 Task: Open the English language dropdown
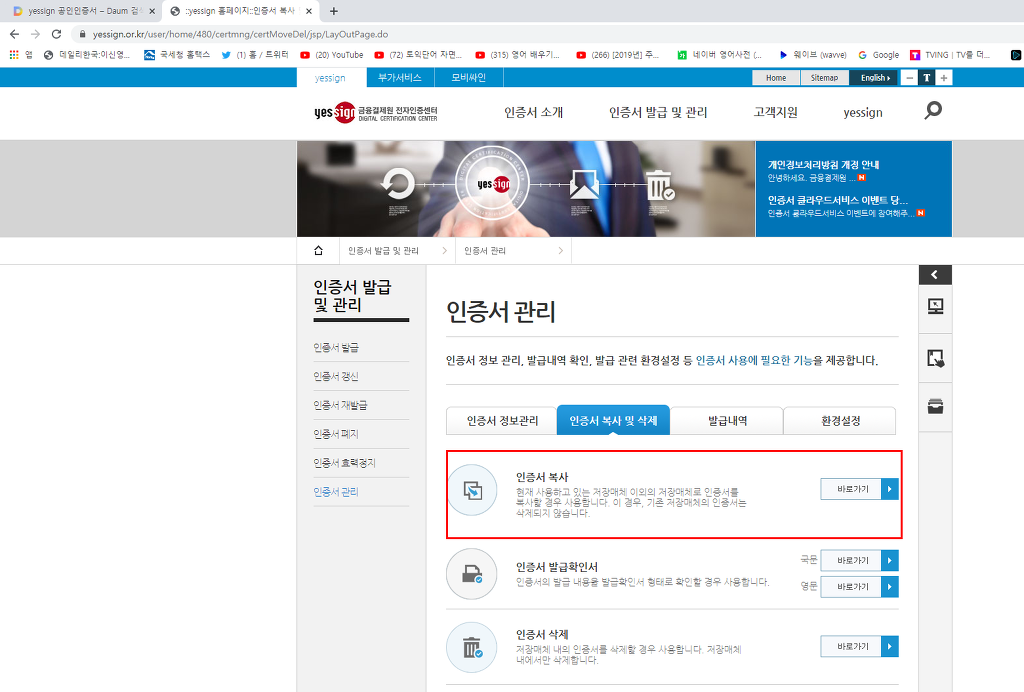coord(874,77)
